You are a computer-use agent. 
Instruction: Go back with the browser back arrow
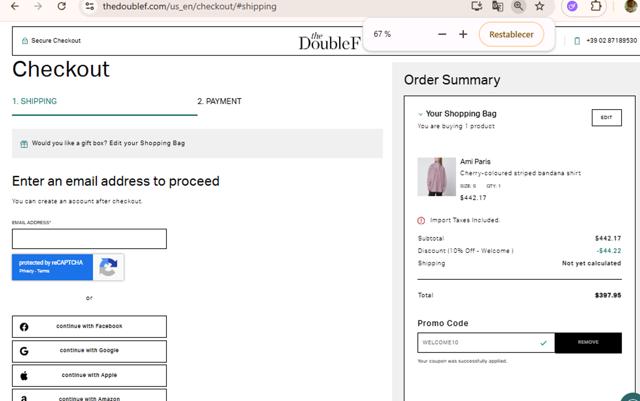point(15,6)
